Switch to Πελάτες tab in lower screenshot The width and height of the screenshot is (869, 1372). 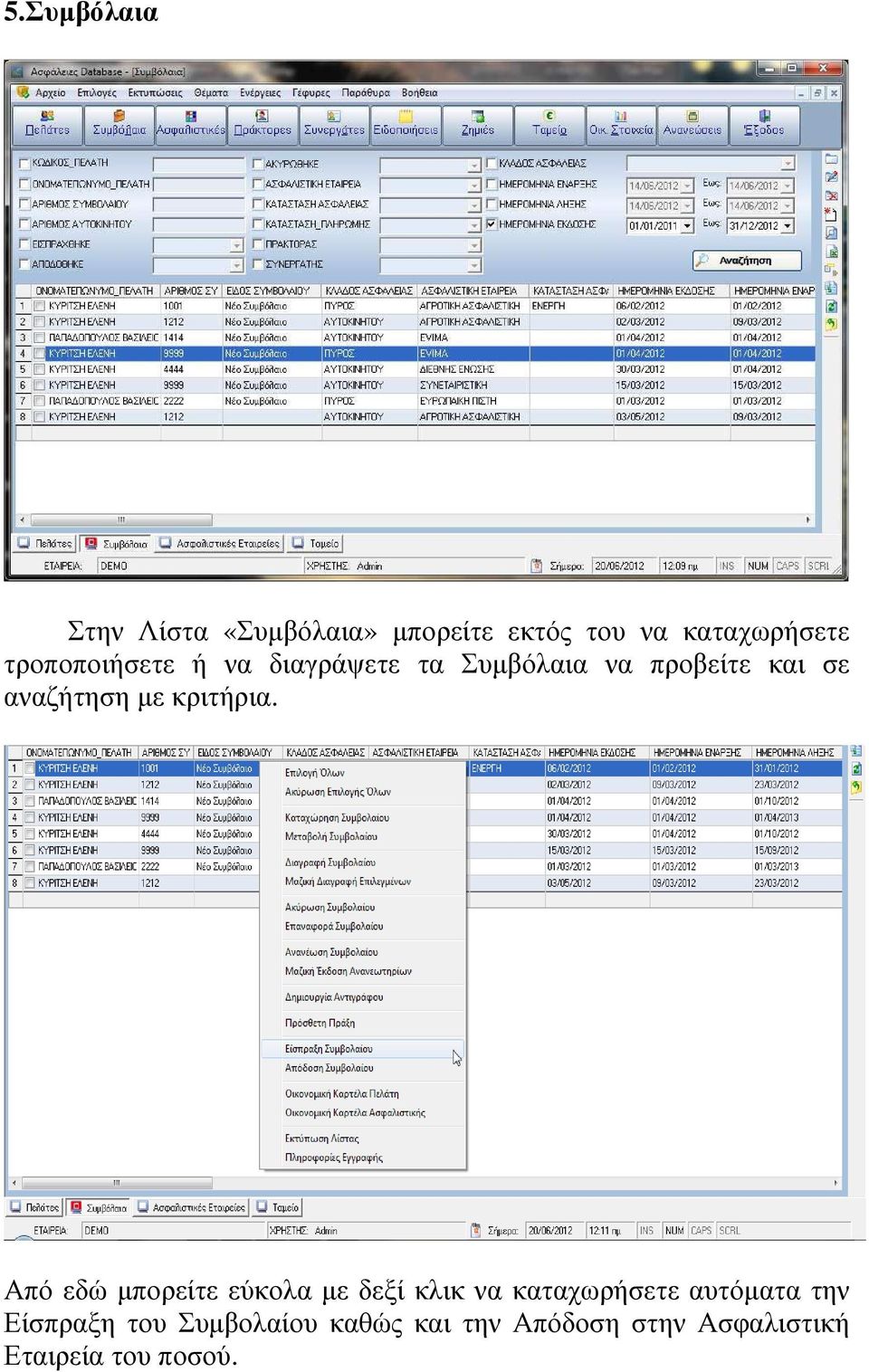(x=35, y=1207)
